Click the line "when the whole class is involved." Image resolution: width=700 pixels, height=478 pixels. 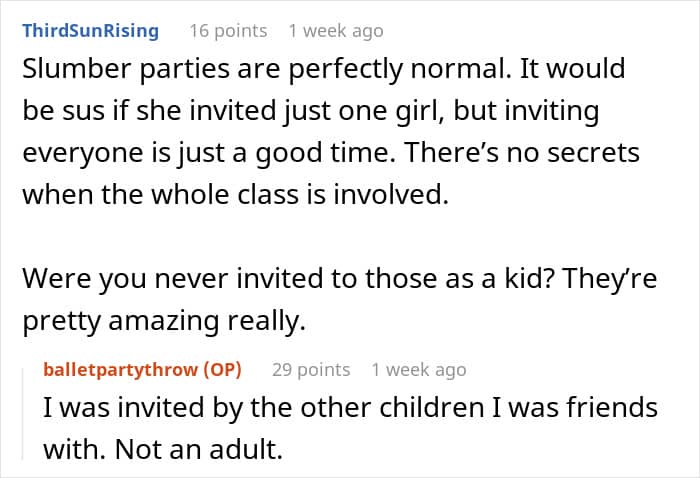point(235,195)
